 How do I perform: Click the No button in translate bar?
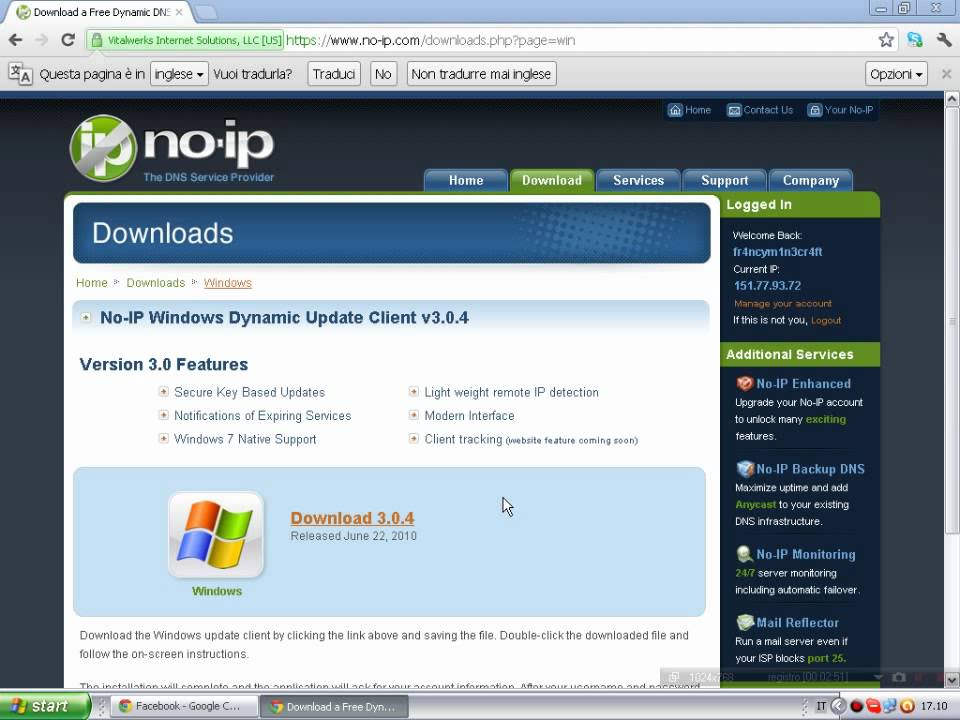[x=383, y=74]
